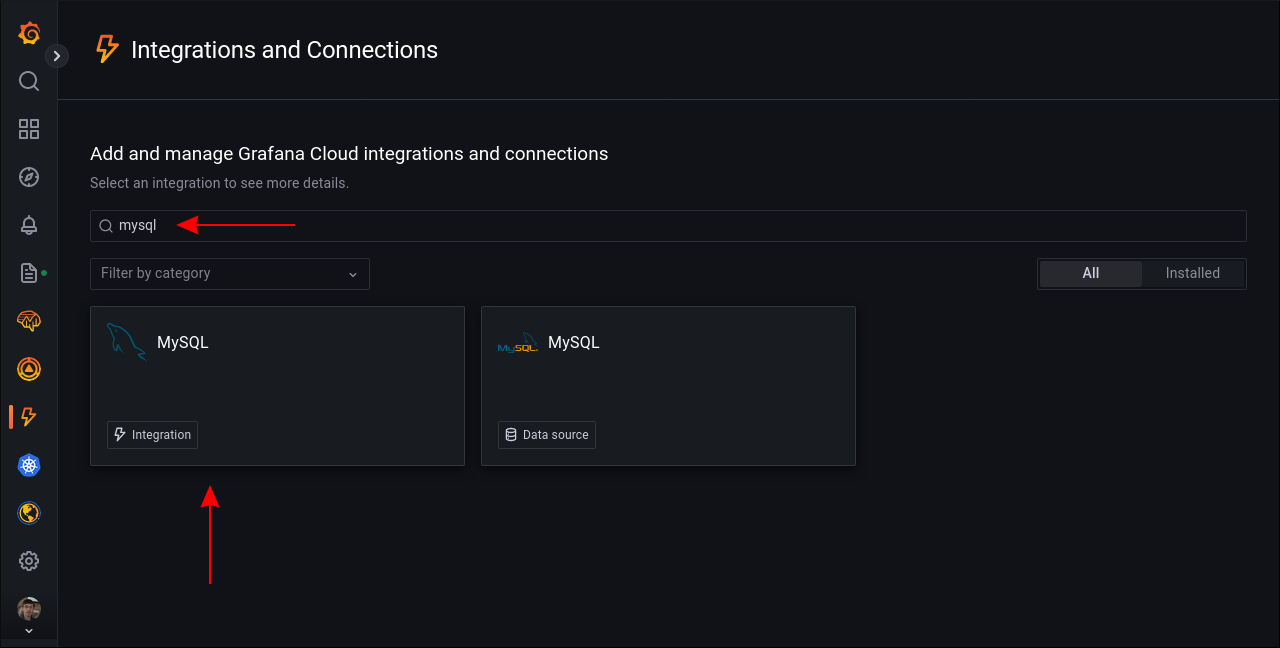The image size is (1280, 648).
Task: Open Search from the sidebar magnifier icon
Action: coord(28,81)
